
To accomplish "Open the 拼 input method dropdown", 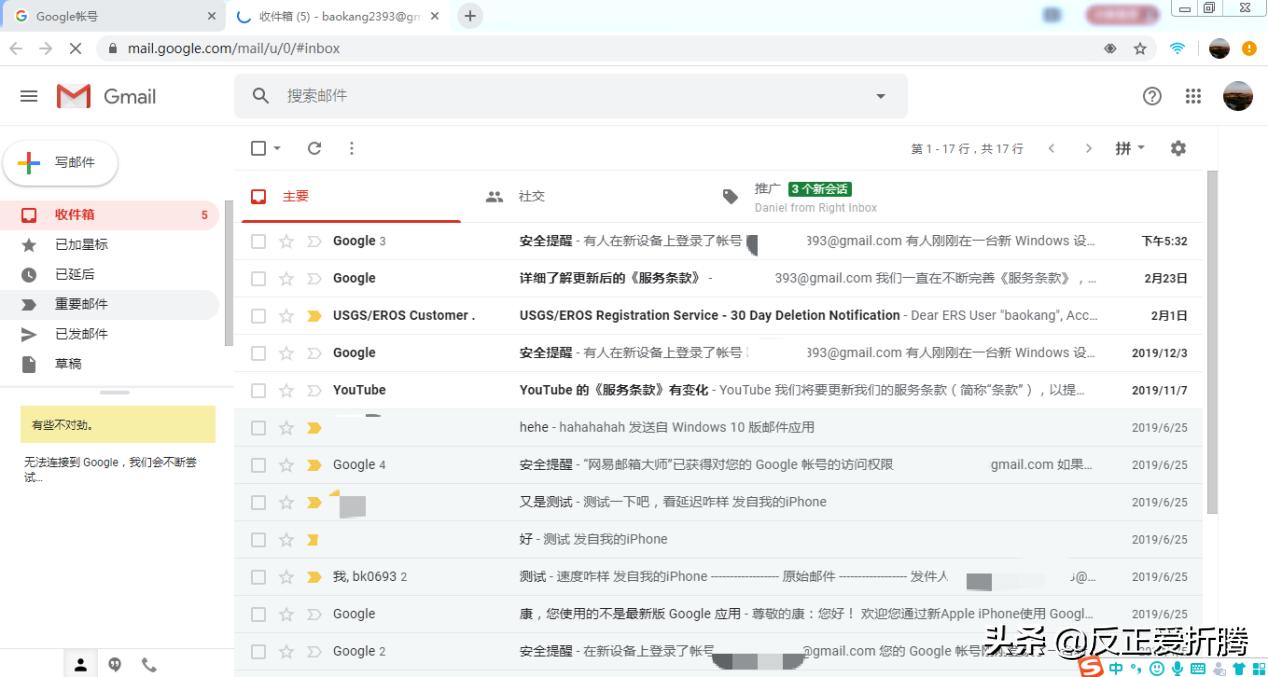I will (1128, 148).
